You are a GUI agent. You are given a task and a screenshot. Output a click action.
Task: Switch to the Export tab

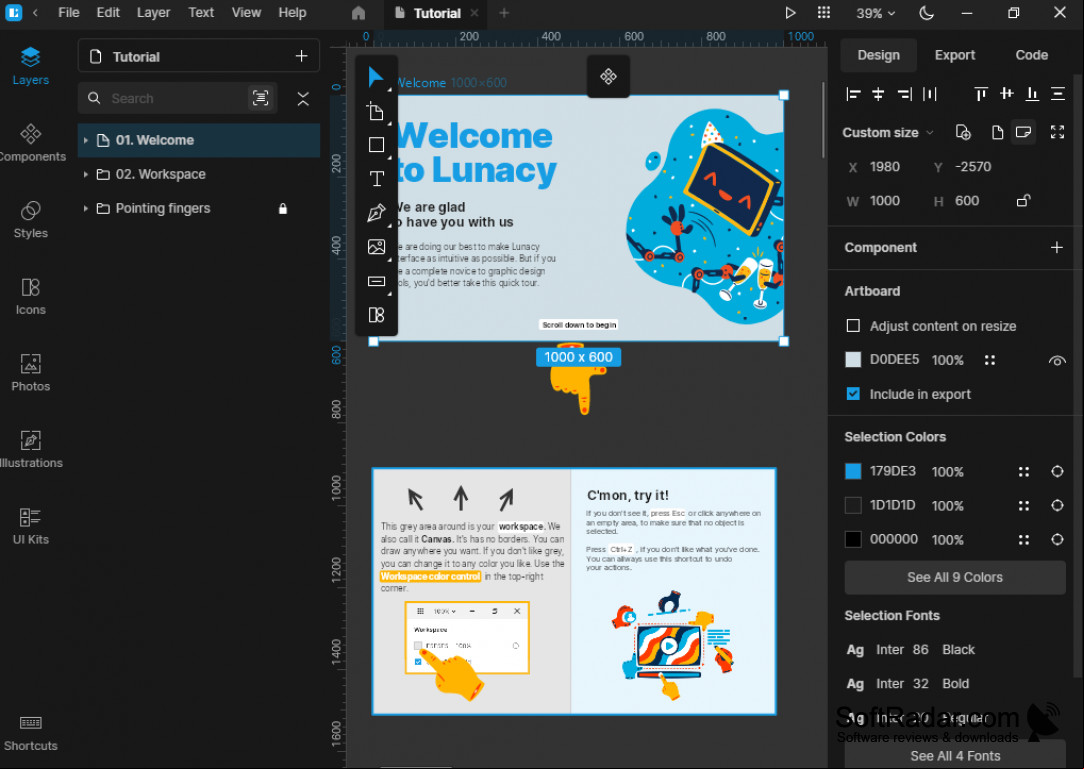coord(955,55)
